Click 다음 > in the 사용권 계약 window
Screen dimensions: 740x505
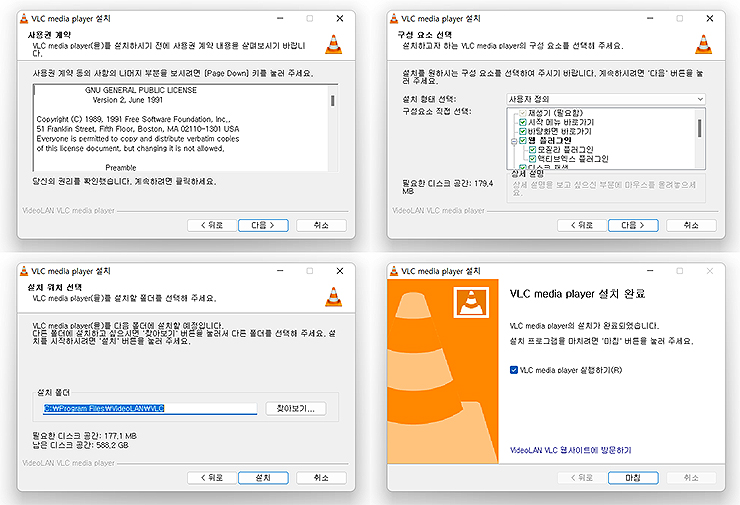263,226
